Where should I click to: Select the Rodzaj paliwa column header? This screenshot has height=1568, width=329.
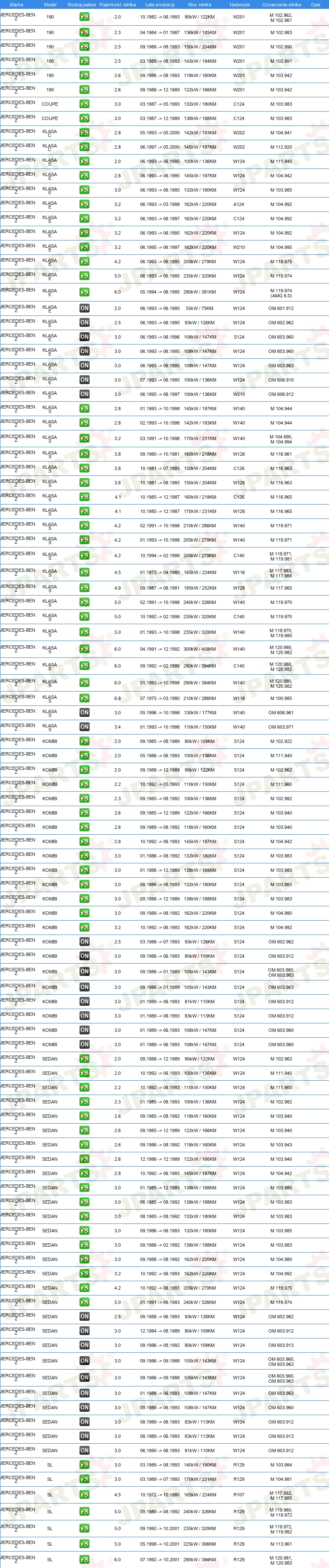click(x=82, y=4)
